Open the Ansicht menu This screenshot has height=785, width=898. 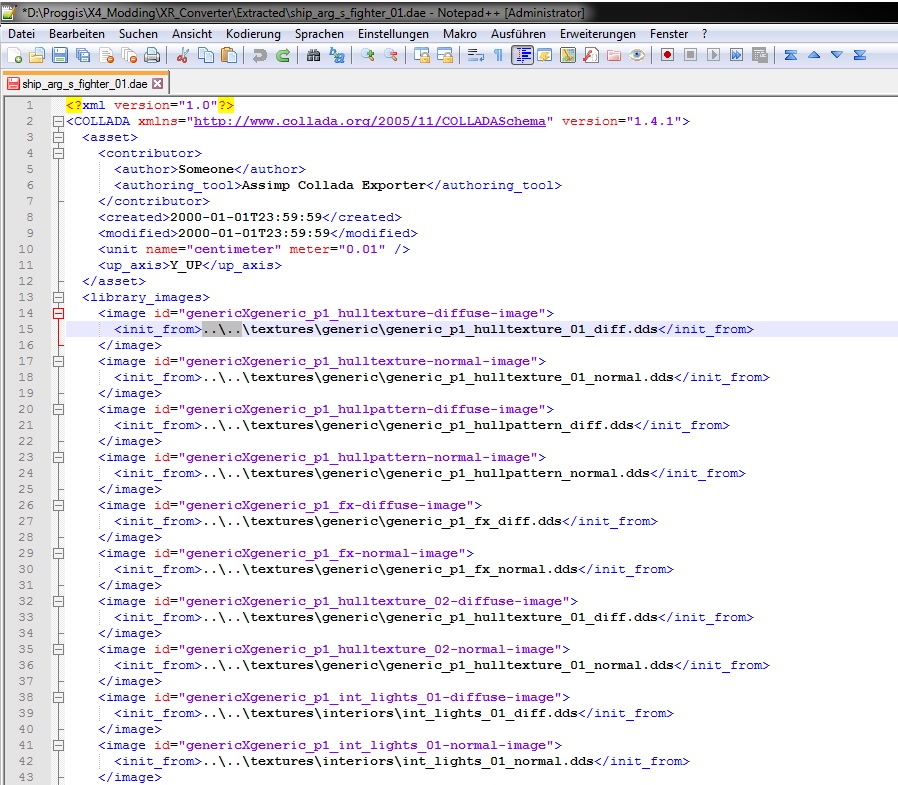[192, 34]
